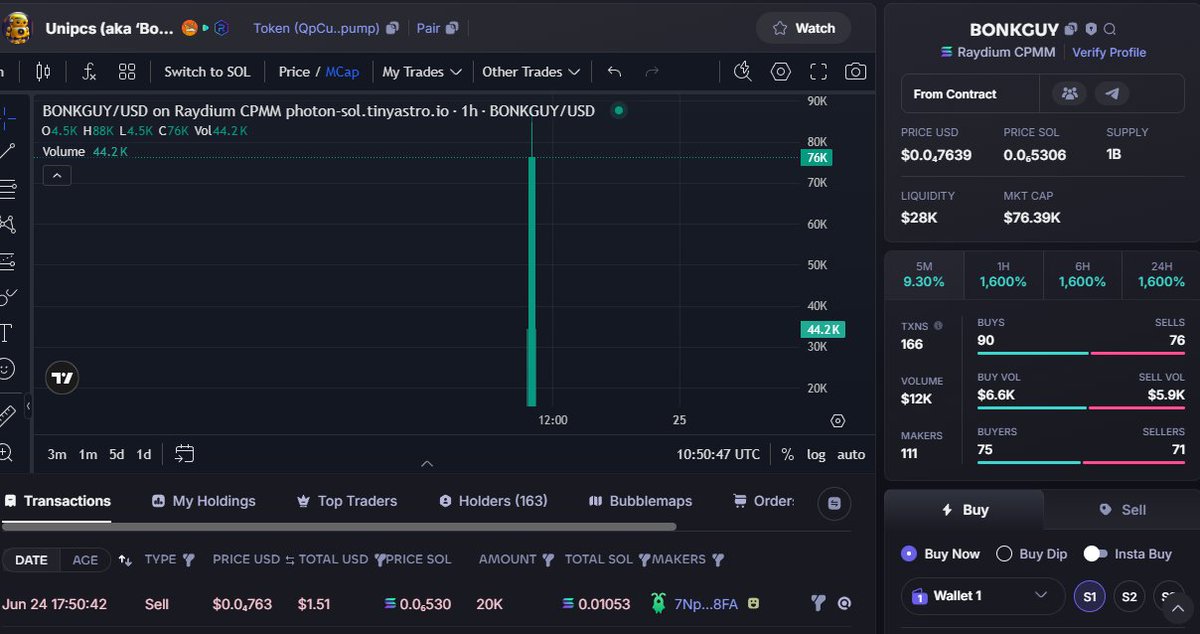Switch the transactions column to AGE

85,560
